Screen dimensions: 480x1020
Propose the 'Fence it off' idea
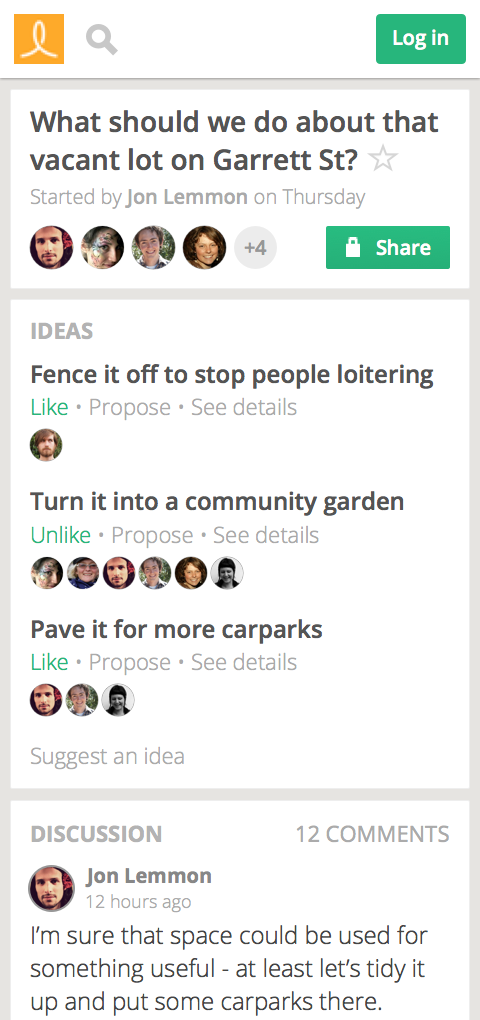(x=129, y=407)
